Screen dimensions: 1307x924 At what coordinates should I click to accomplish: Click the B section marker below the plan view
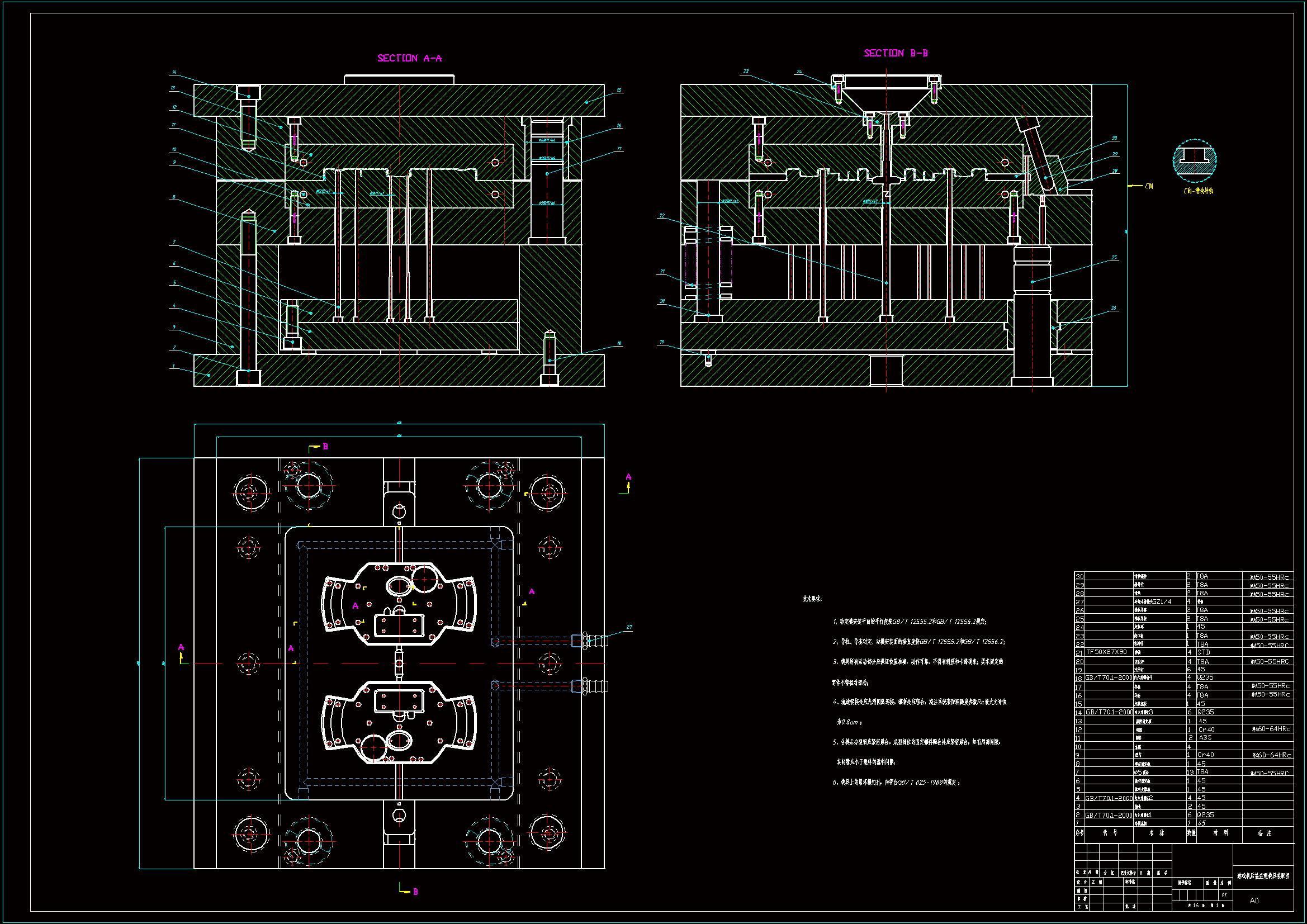[x=415, y=892]
